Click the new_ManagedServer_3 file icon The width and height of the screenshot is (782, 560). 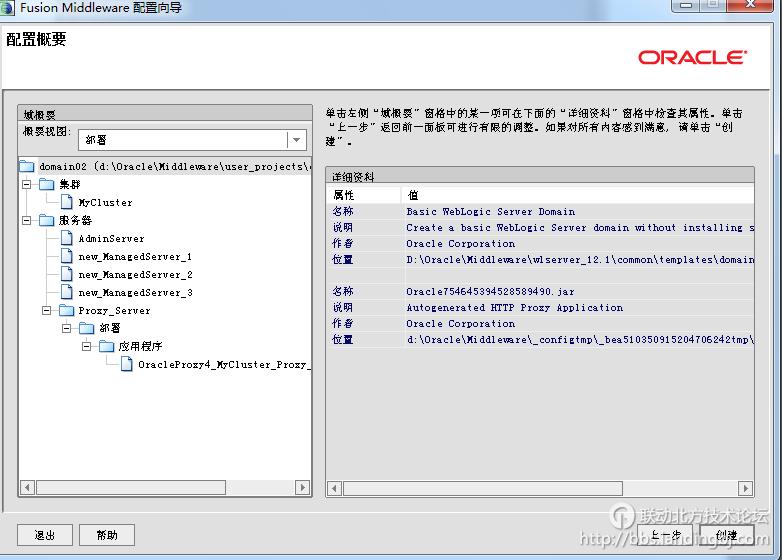67,292
